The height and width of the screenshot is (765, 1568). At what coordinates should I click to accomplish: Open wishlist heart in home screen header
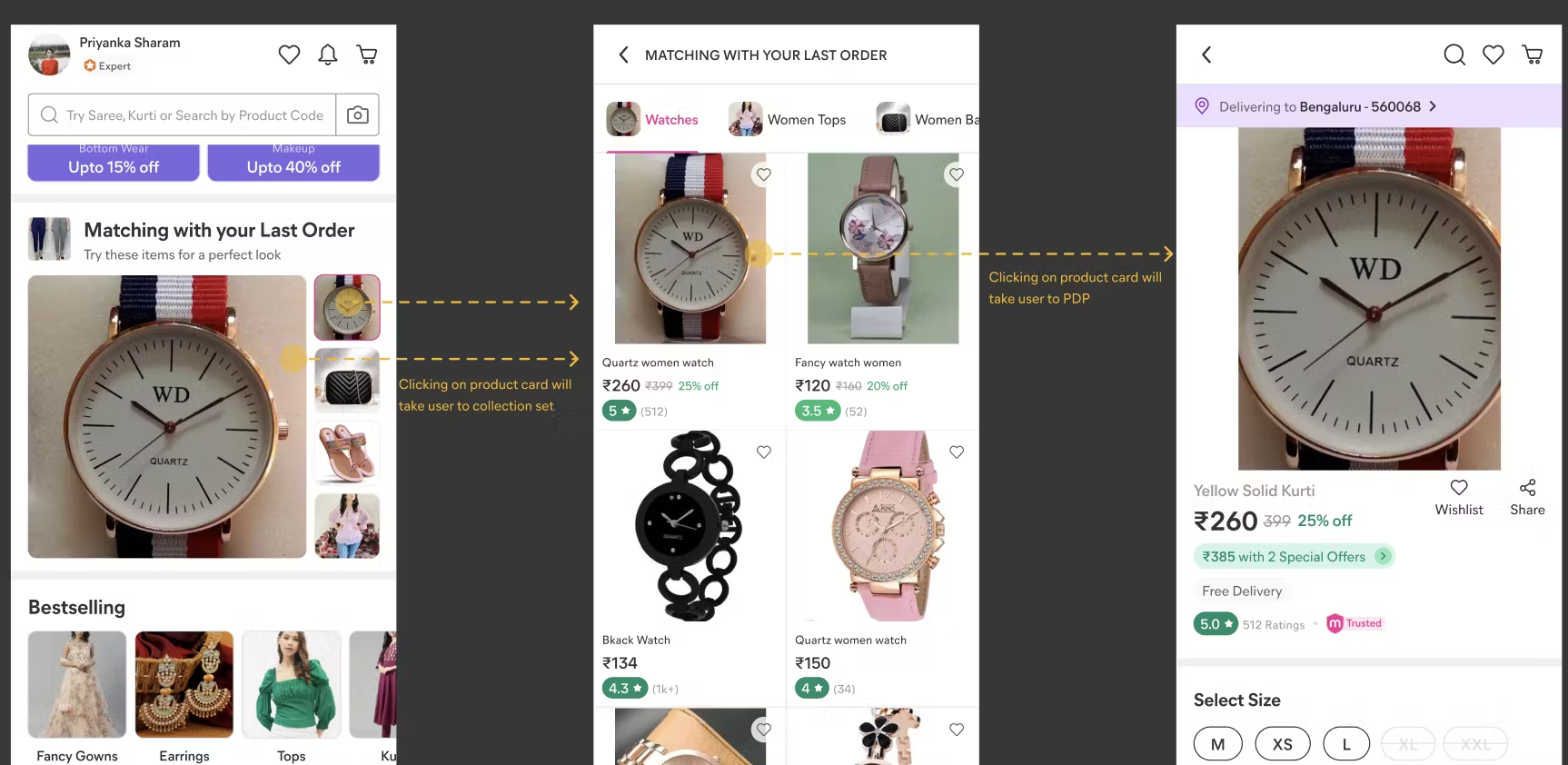(x=289, y=55)
